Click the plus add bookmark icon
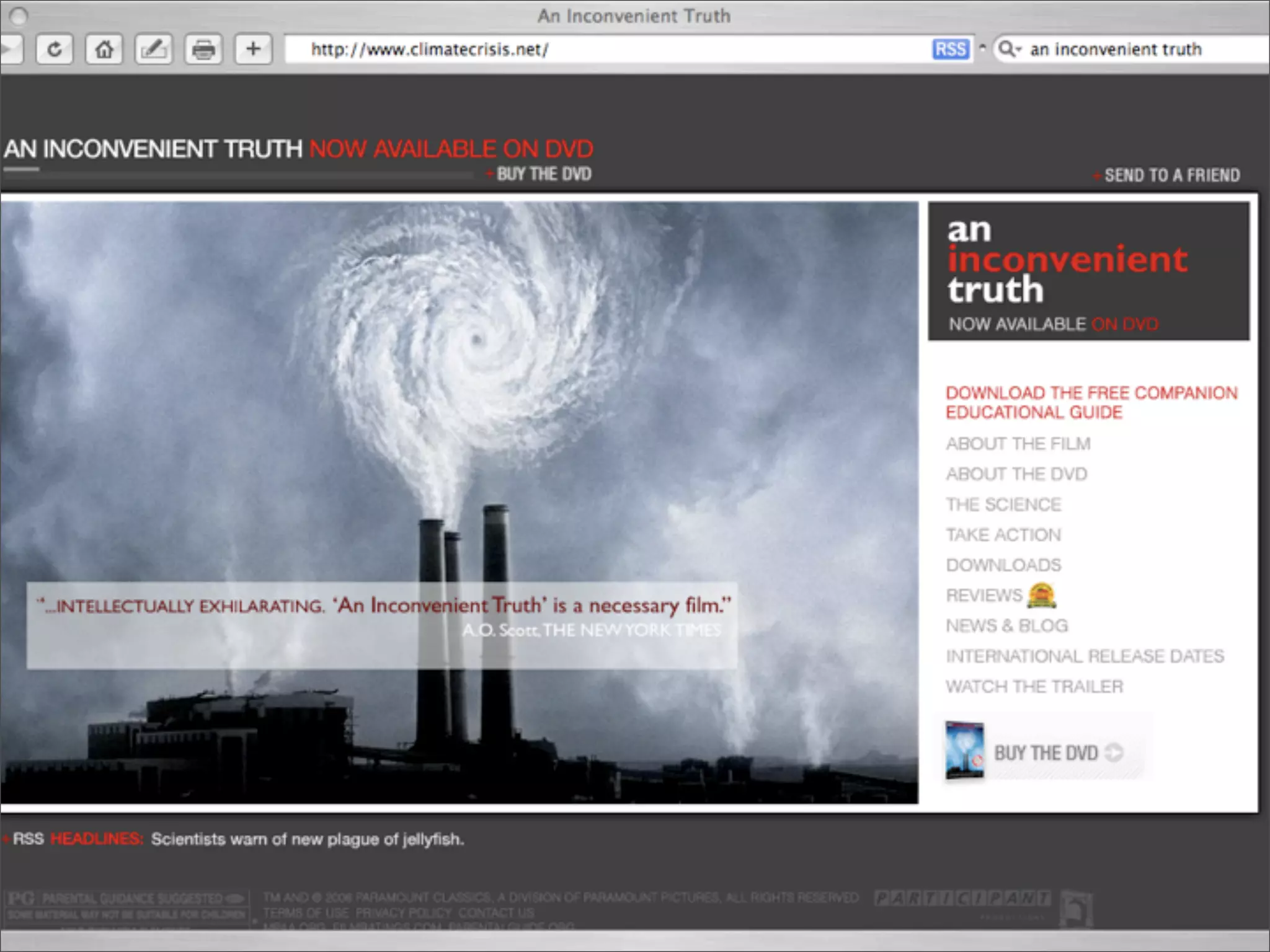This screenshot has width=1270, height=952. 253,49
